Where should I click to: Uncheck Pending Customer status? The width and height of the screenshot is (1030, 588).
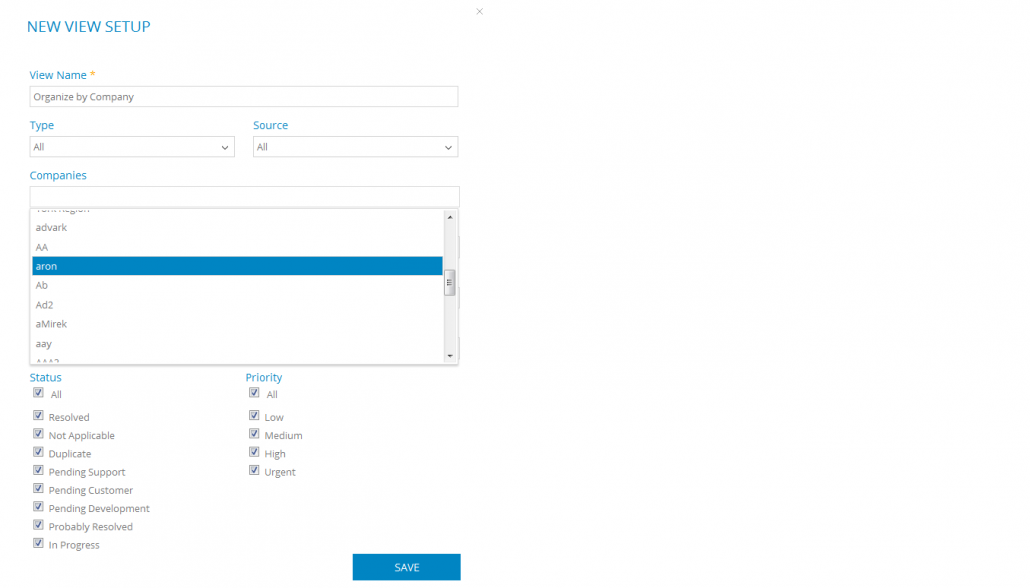pyautogui.click(x=38, y=489)
